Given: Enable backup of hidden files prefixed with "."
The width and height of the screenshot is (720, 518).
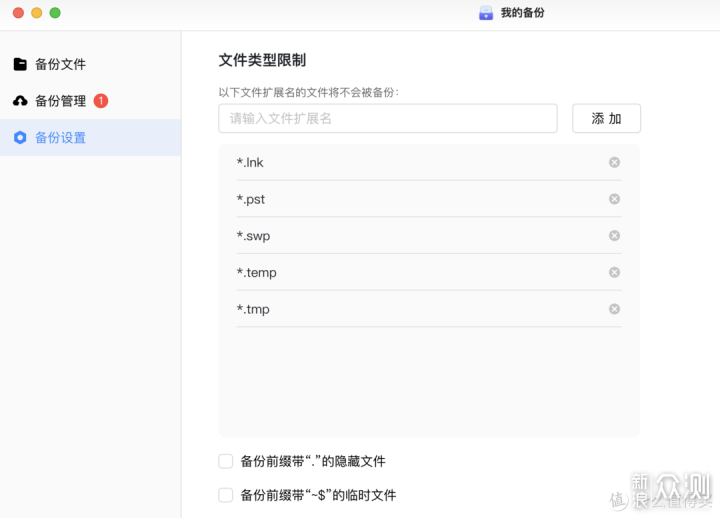Looking at the screenshot, I should (225, 461).
